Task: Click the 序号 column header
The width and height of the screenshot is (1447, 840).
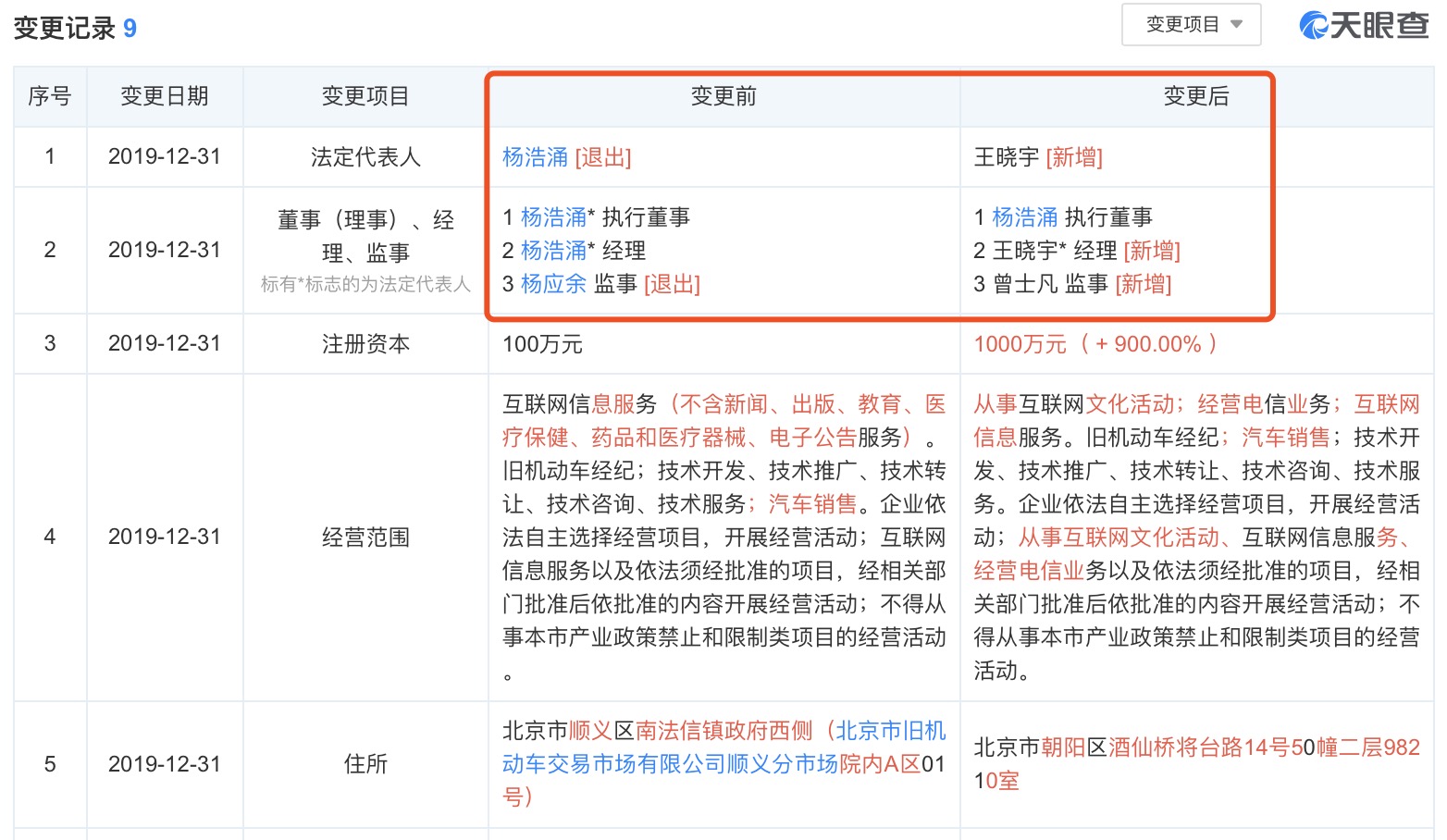Action: pyautogui.click(x=50, y=96)
